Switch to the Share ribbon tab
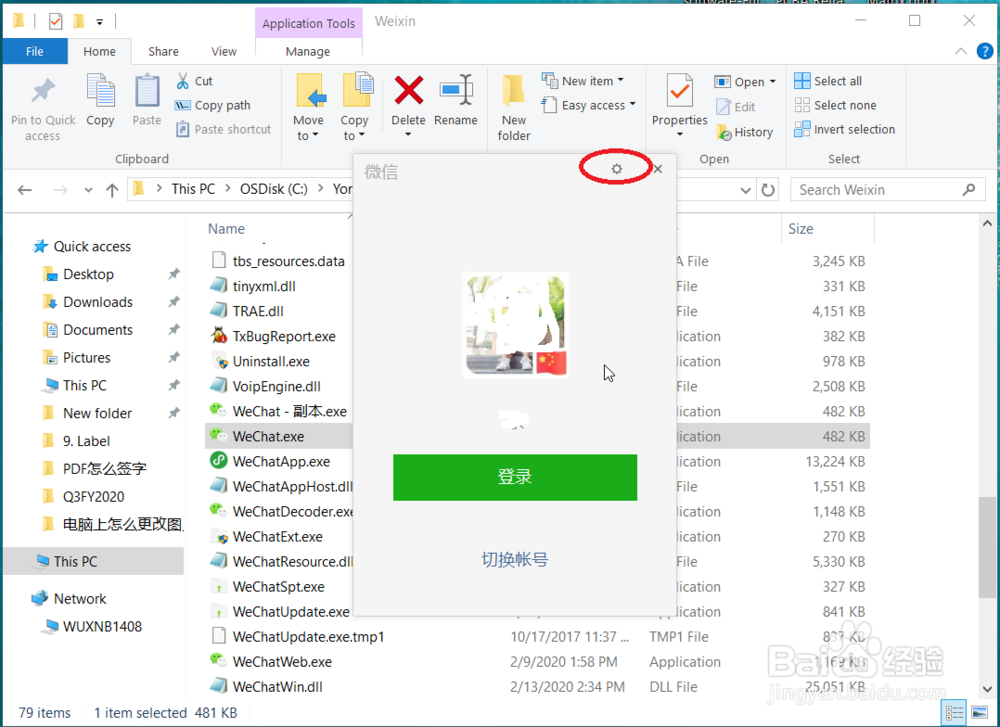1000x727 pixels. point(163,52)
